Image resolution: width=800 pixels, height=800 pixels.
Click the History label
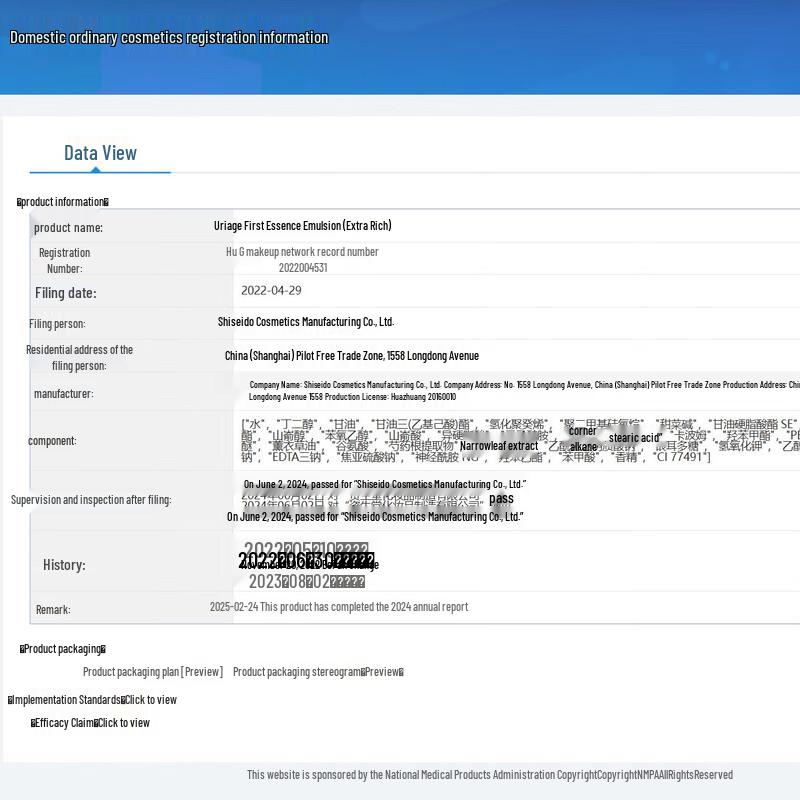64,565
